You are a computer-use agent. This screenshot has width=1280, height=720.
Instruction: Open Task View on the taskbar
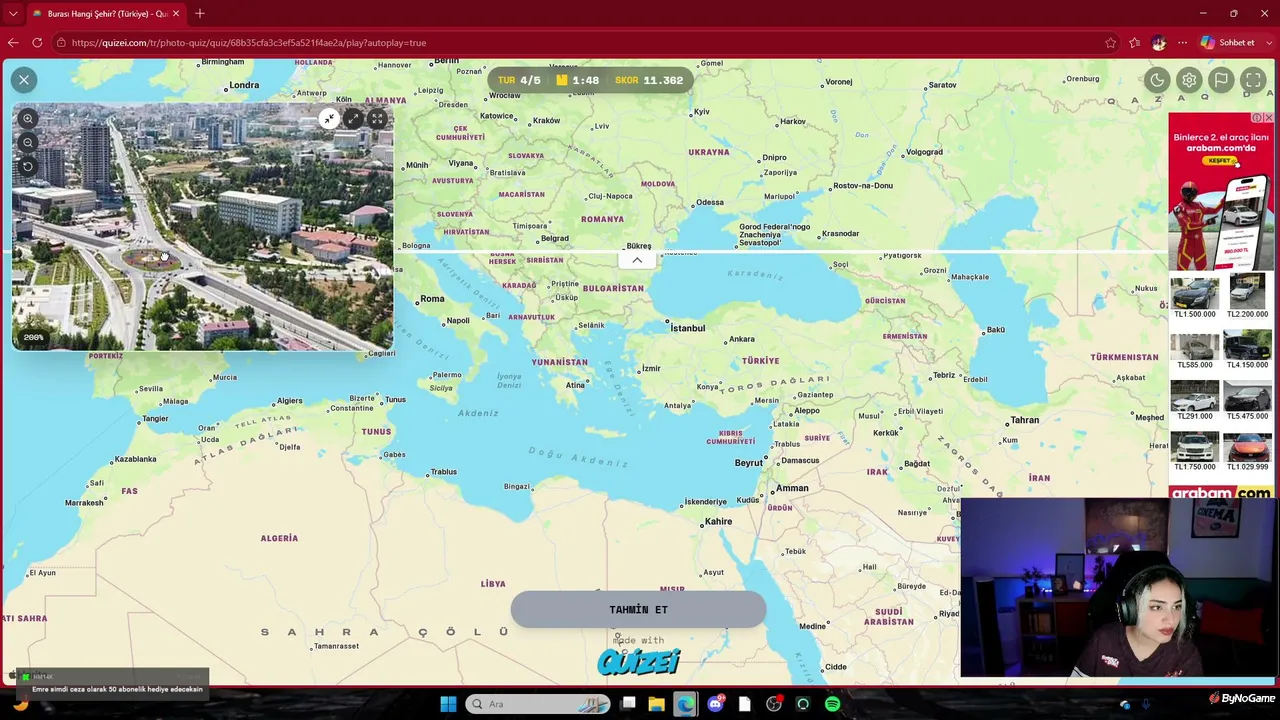(x=628, y=704)
